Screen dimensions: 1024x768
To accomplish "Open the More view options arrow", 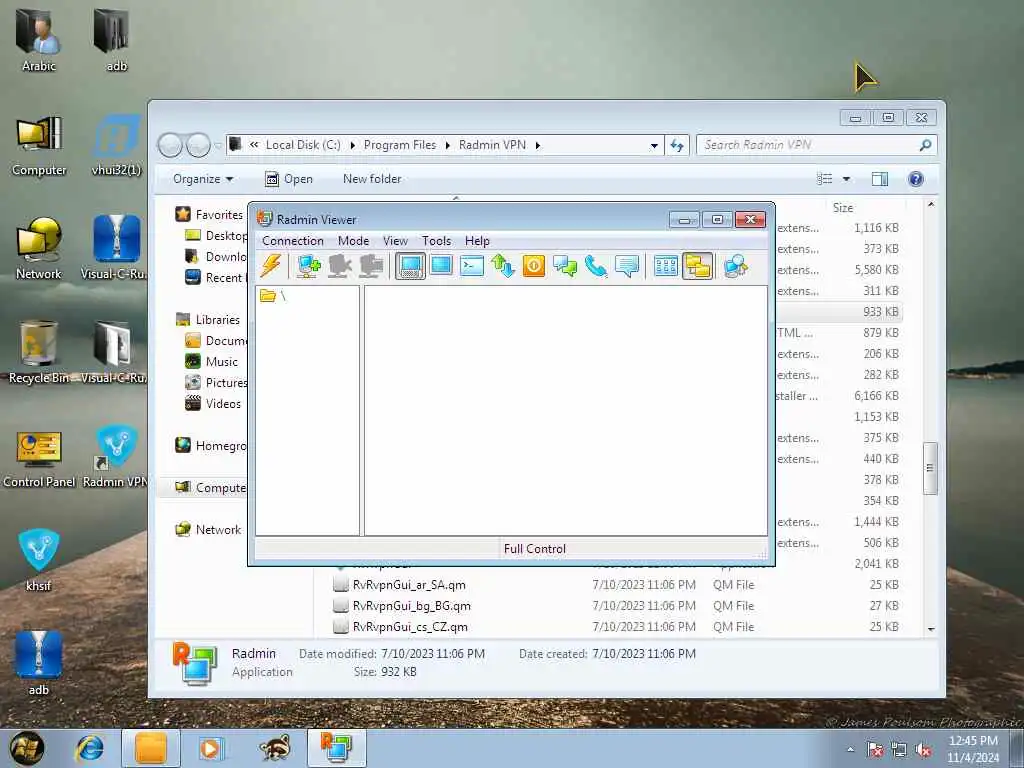I will pyautogui.click(x=846, y=179).
